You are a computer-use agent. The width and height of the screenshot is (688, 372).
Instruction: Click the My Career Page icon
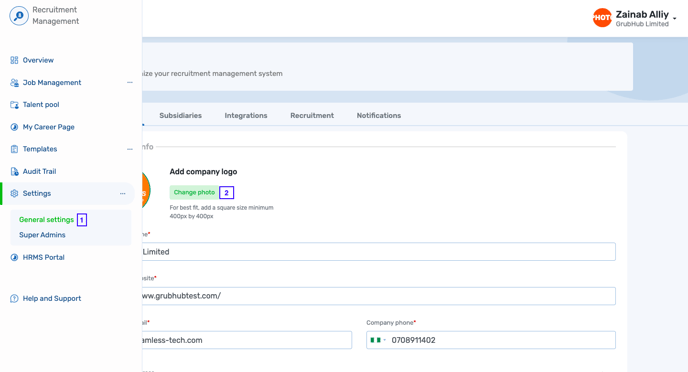coord(14,127)
